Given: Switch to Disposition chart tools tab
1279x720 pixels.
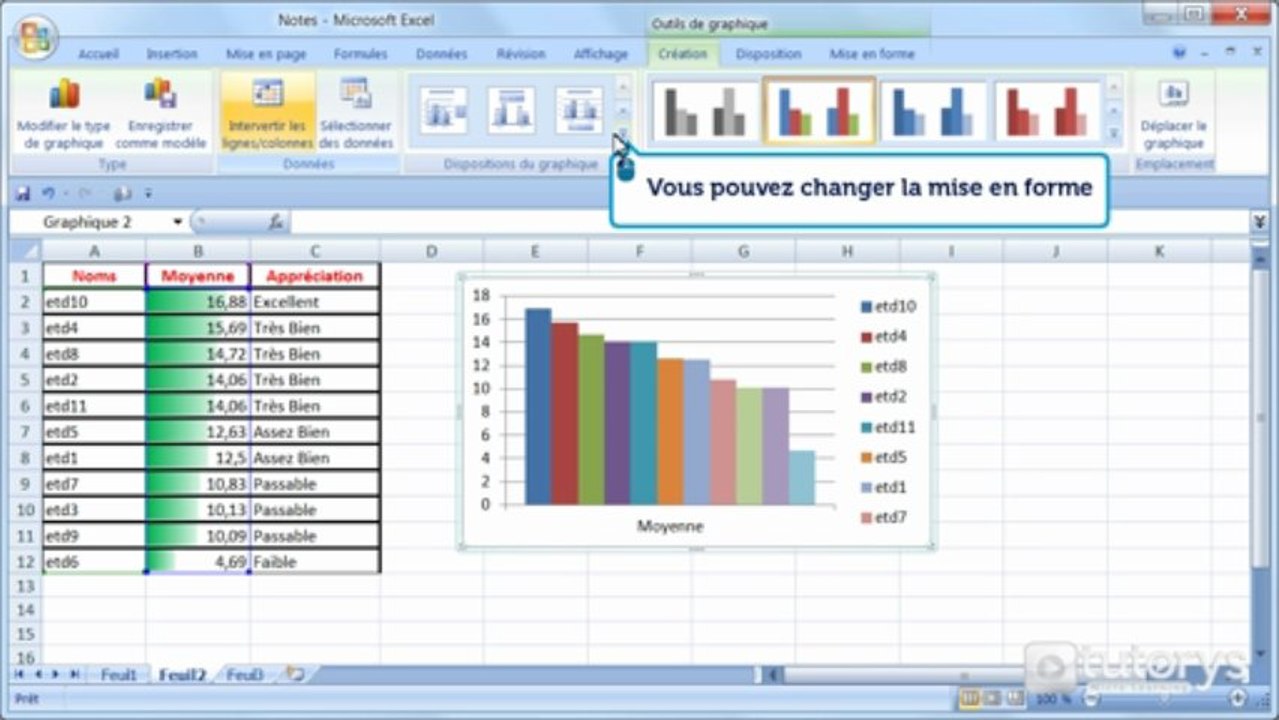Looking at the screenshot, I should coord(768,54).
